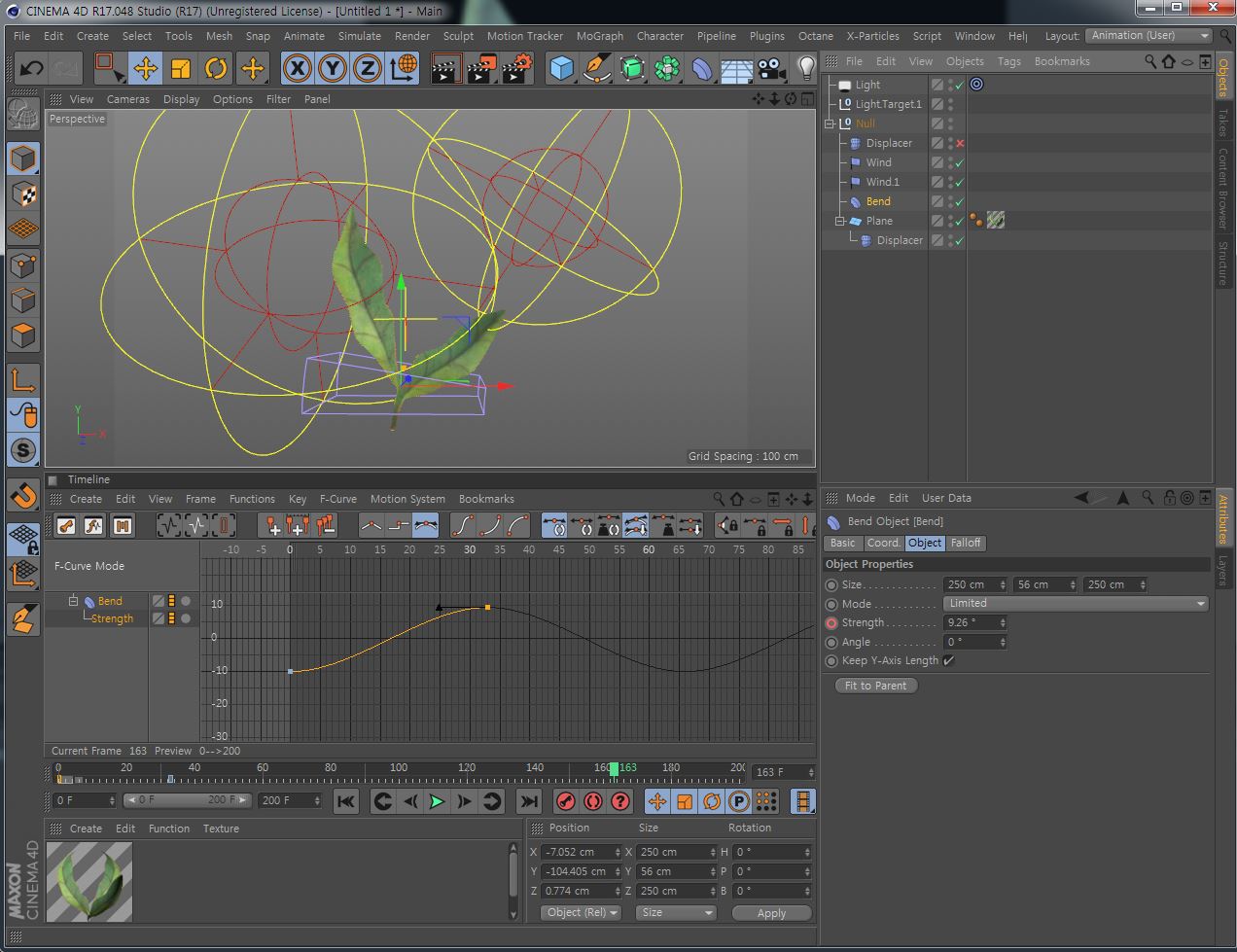1237x952 pixels.
Task: Switch the coordinate system (world/object) icon
Action: pos(404,68)
